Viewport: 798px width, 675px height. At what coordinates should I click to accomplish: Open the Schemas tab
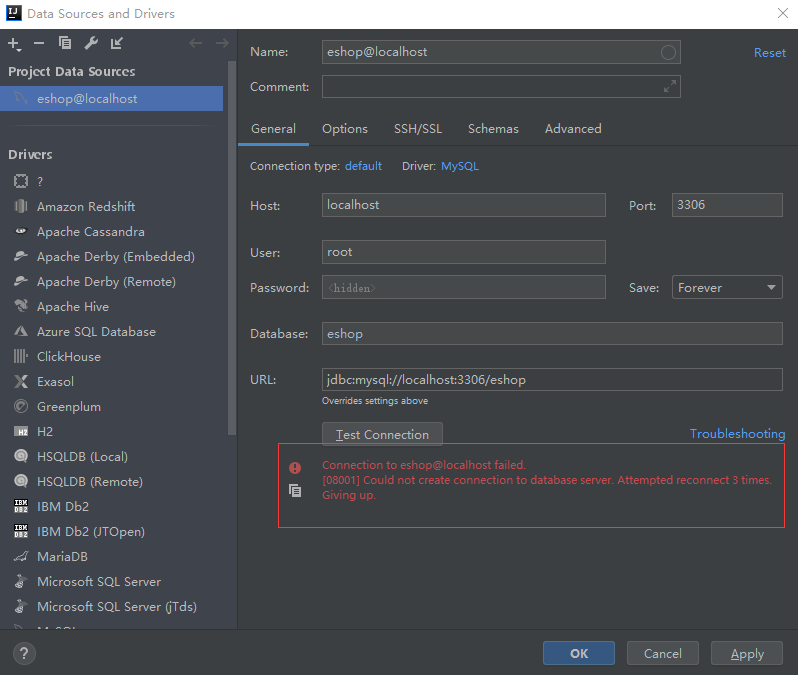coord(493,129)
